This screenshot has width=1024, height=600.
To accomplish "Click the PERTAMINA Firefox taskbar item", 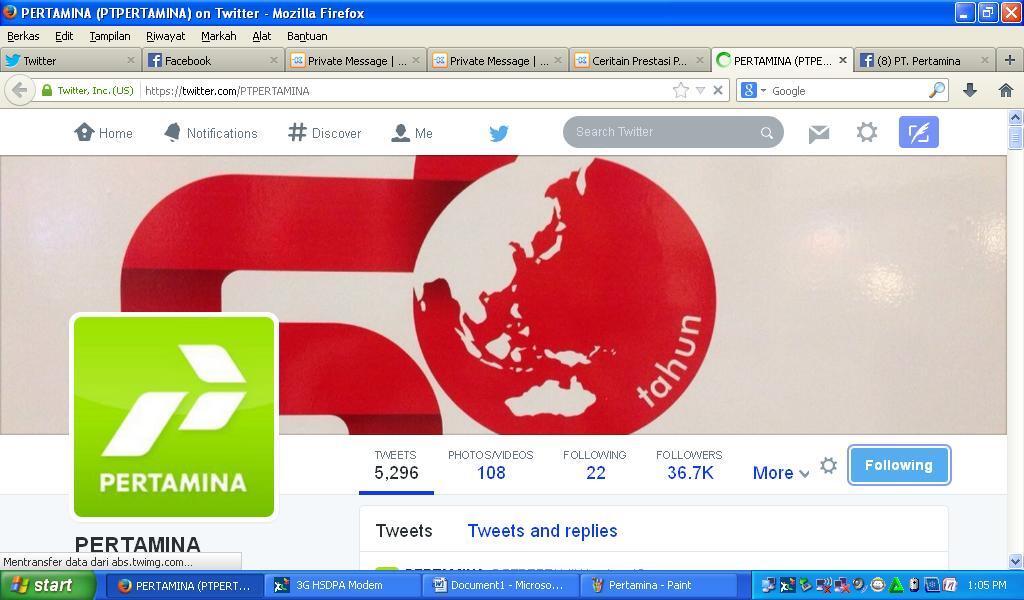I will (x=184, y=585).
